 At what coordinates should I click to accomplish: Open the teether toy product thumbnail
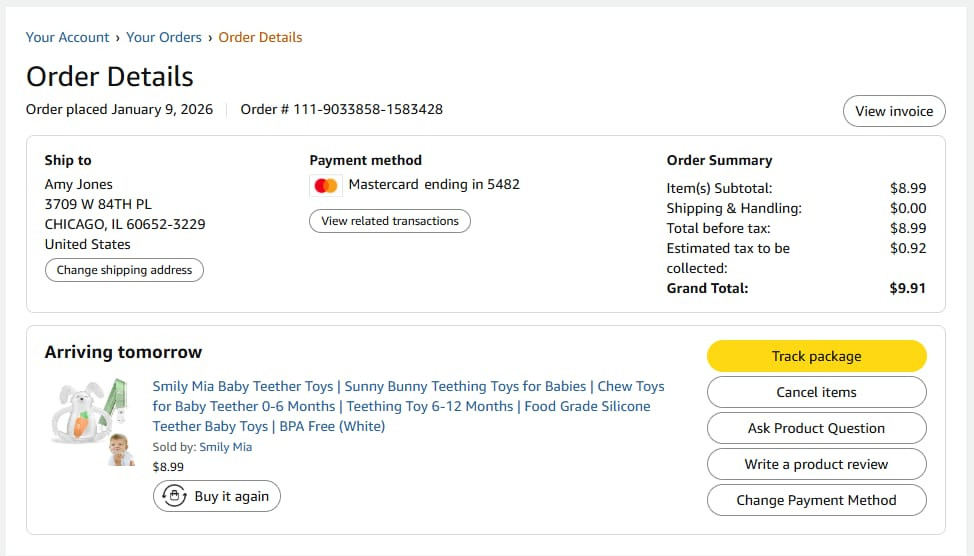tap(93, 421)
